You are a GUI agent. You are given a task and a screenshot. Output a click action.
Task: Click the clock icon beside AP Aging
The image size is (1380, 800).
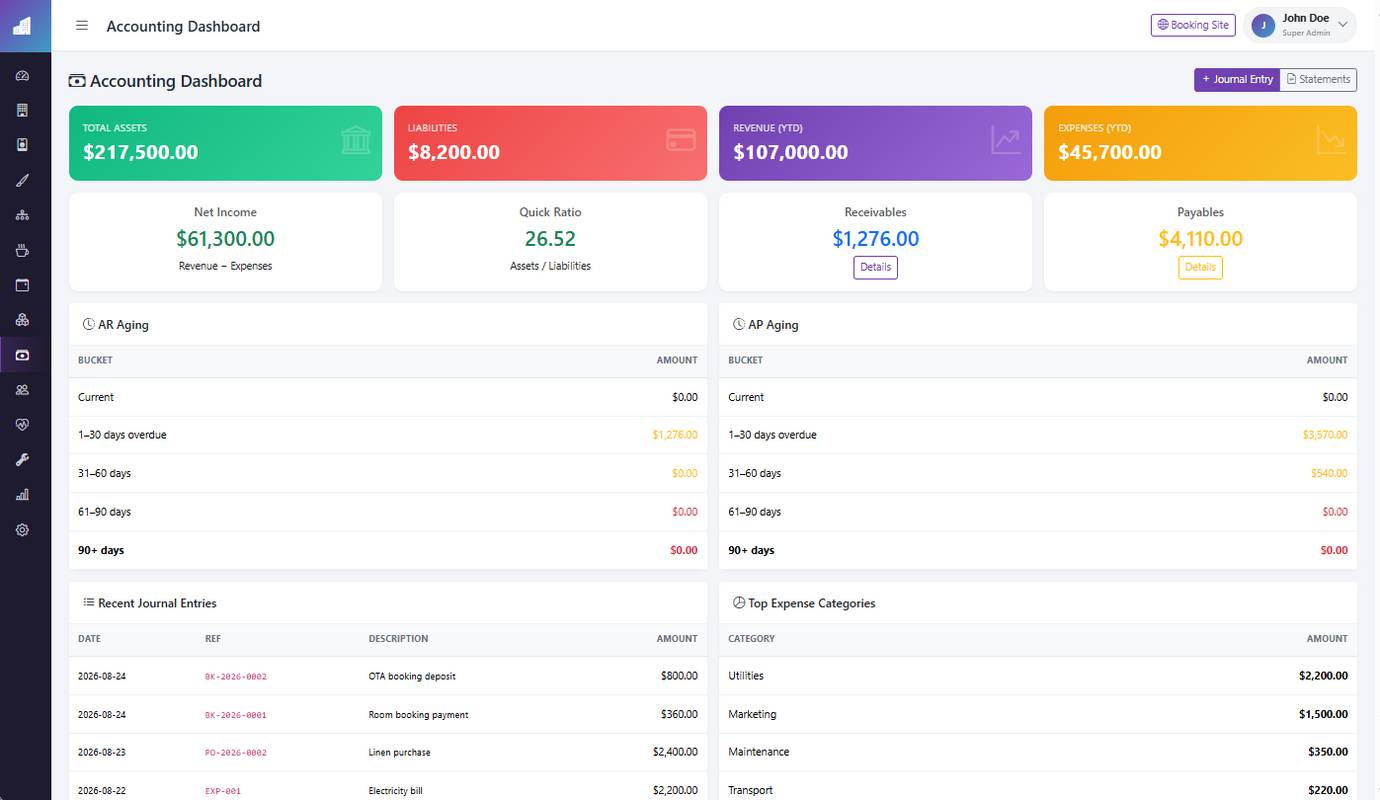pos(739,325)
